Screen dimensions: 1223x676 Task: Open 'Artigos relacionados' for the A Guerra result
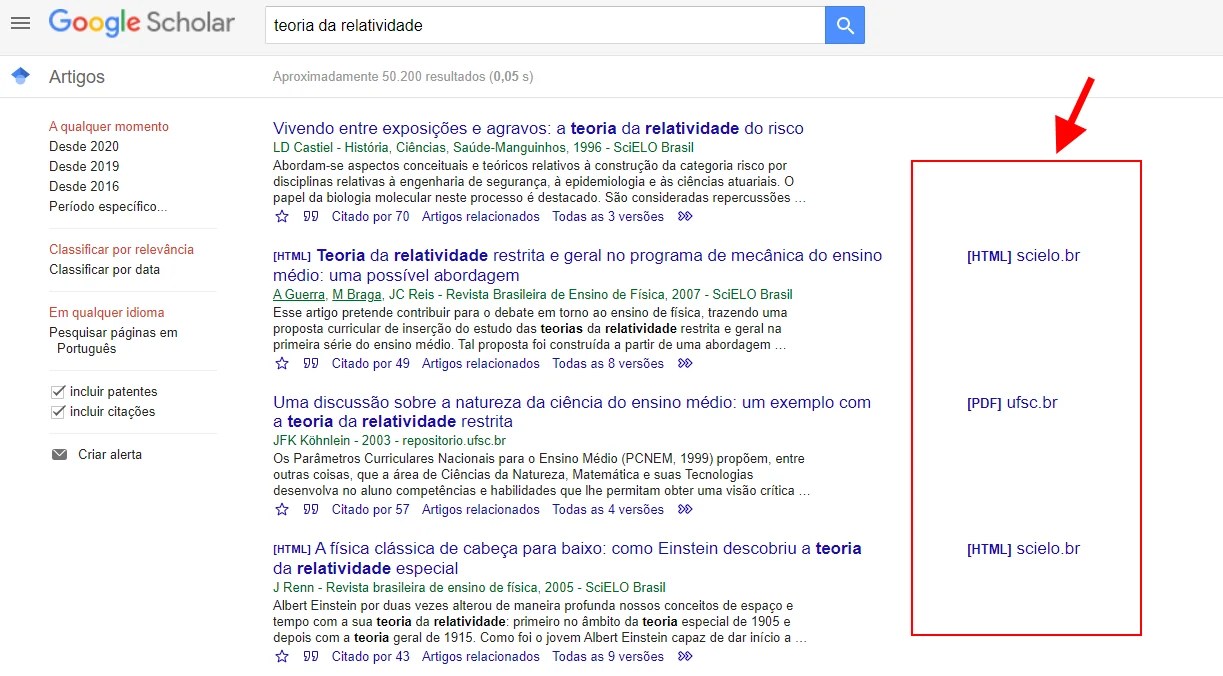480,363
